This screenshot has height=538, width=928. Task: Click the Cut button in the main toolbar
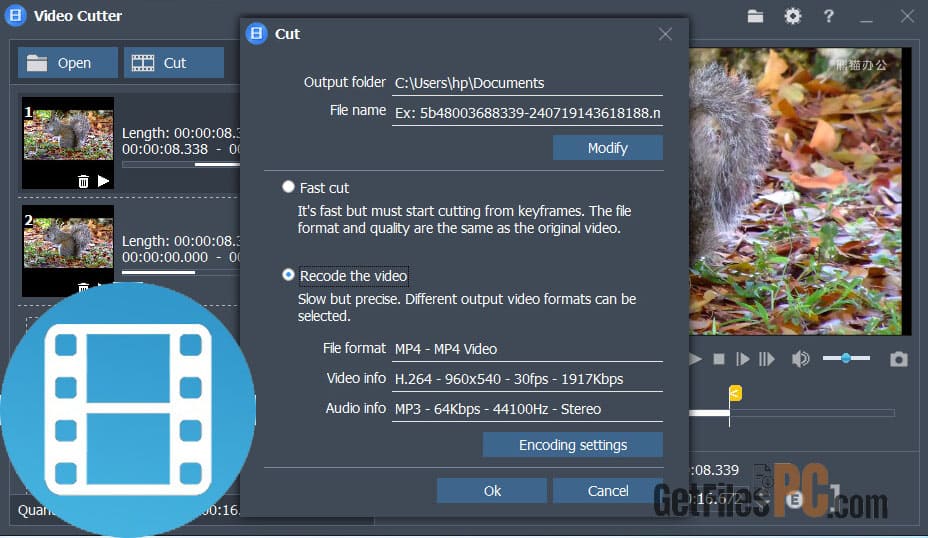point(174,63)
